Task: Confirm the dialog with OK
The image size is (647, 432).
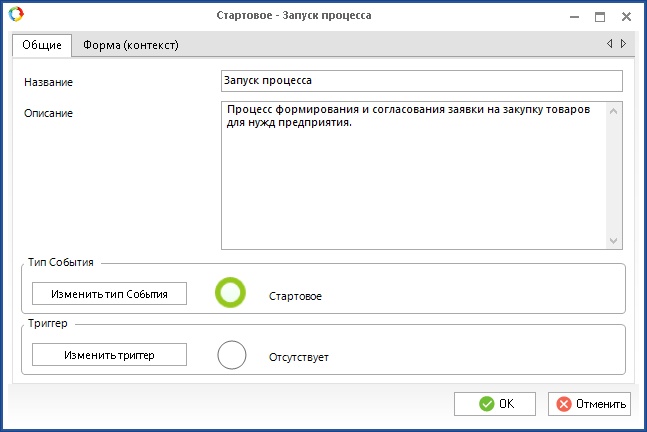Action: coord(495,404)
